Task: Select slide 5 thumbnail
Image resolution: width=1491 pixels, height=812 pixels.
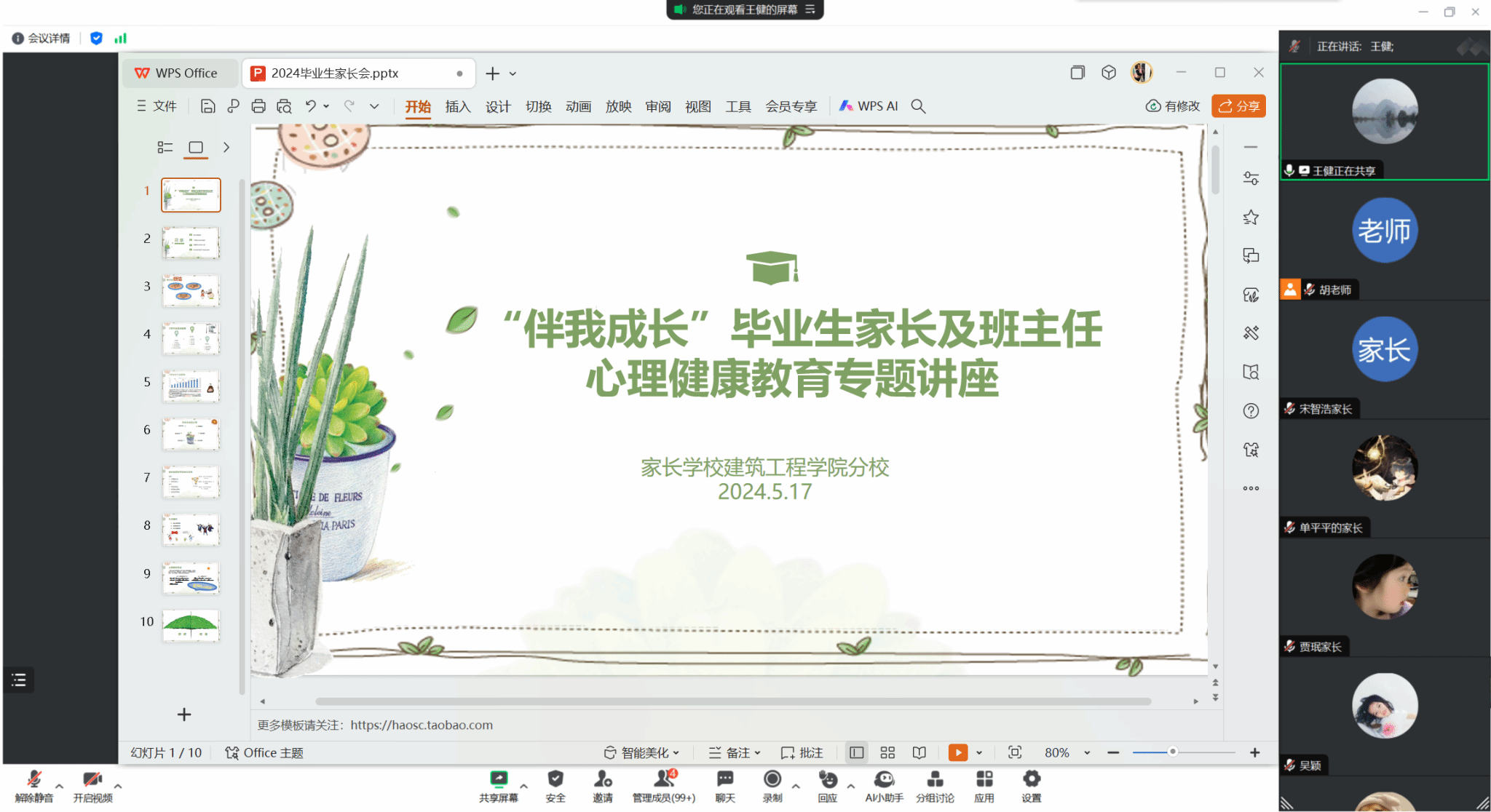Action: (x=191, y=386)
